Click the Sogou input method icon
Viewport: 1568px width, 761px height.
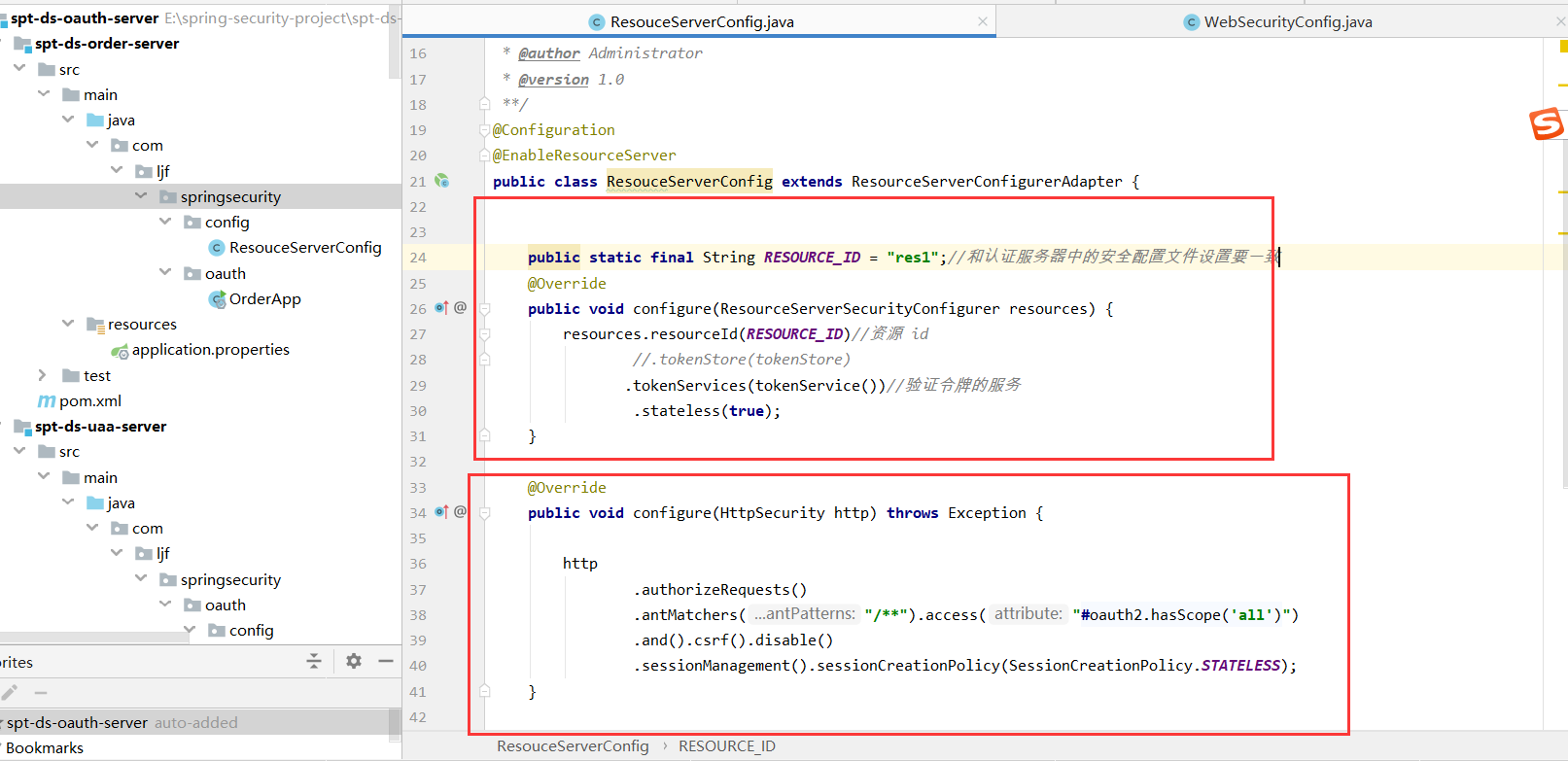tap(1546, 123)
